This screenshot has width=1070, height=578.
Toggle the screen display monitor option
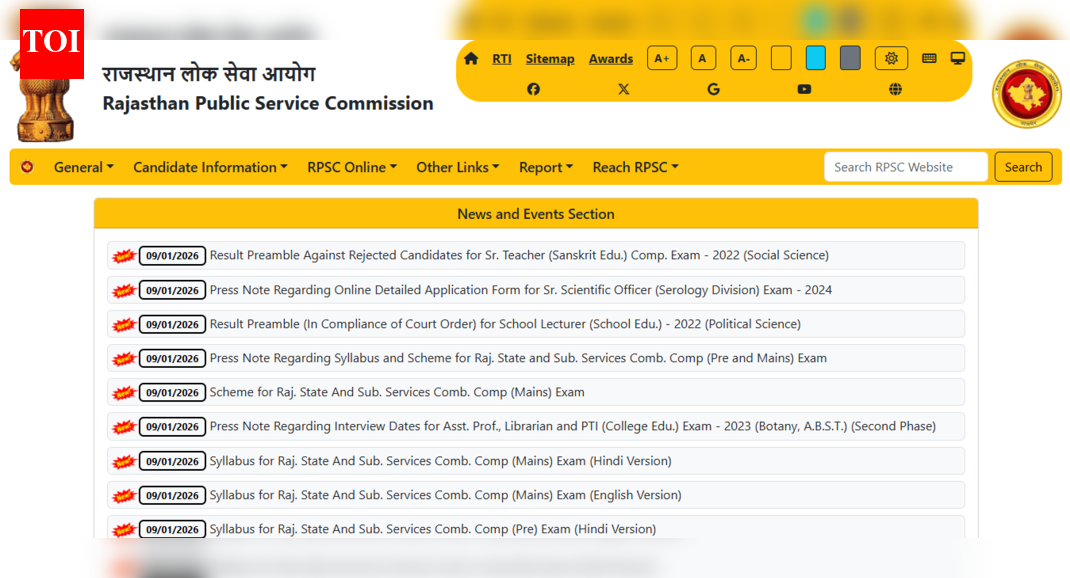pos(957,58)
